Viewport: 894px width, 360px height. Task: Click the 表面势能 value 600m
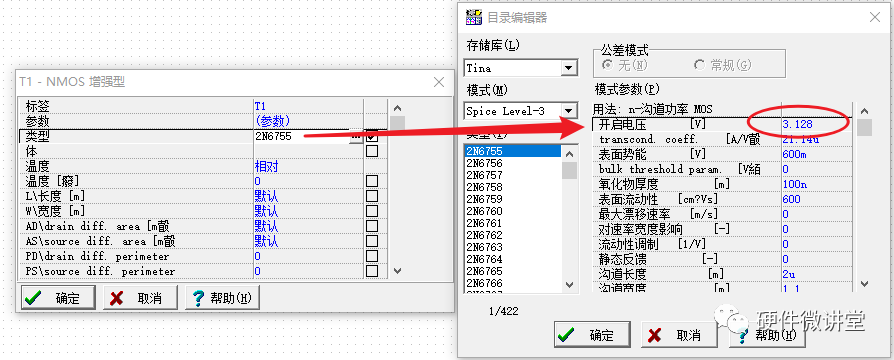pyautogui.click(x=793, y=155)
